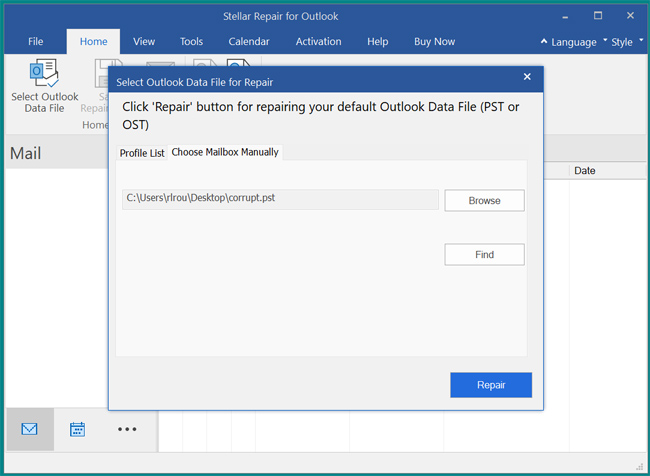
Task: Open the Calendar ribbon tab
Action: pyautogui.click(x=249, y=41)
